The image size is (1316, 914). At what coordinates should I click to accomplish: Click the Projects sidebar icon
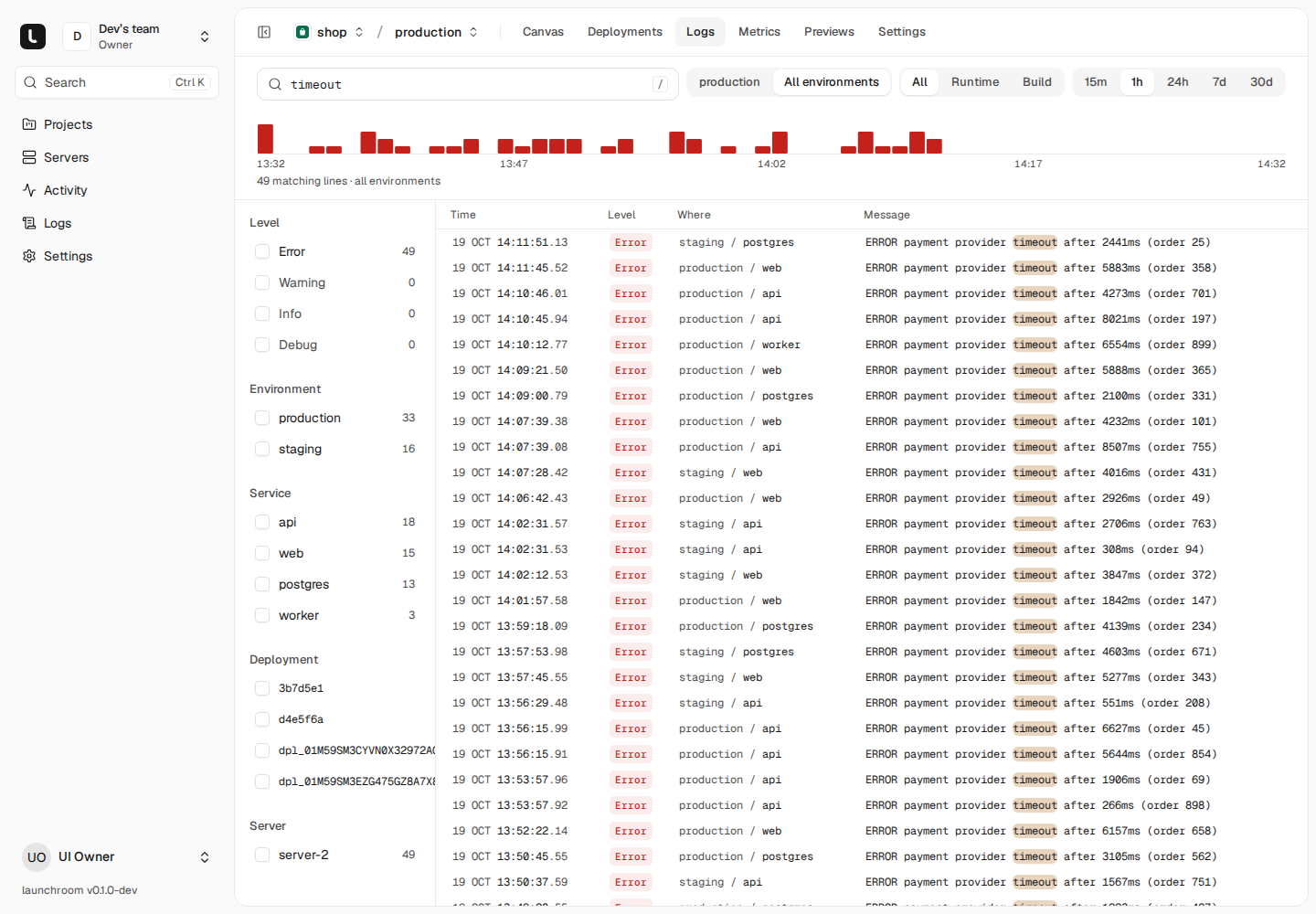point(29,124)
